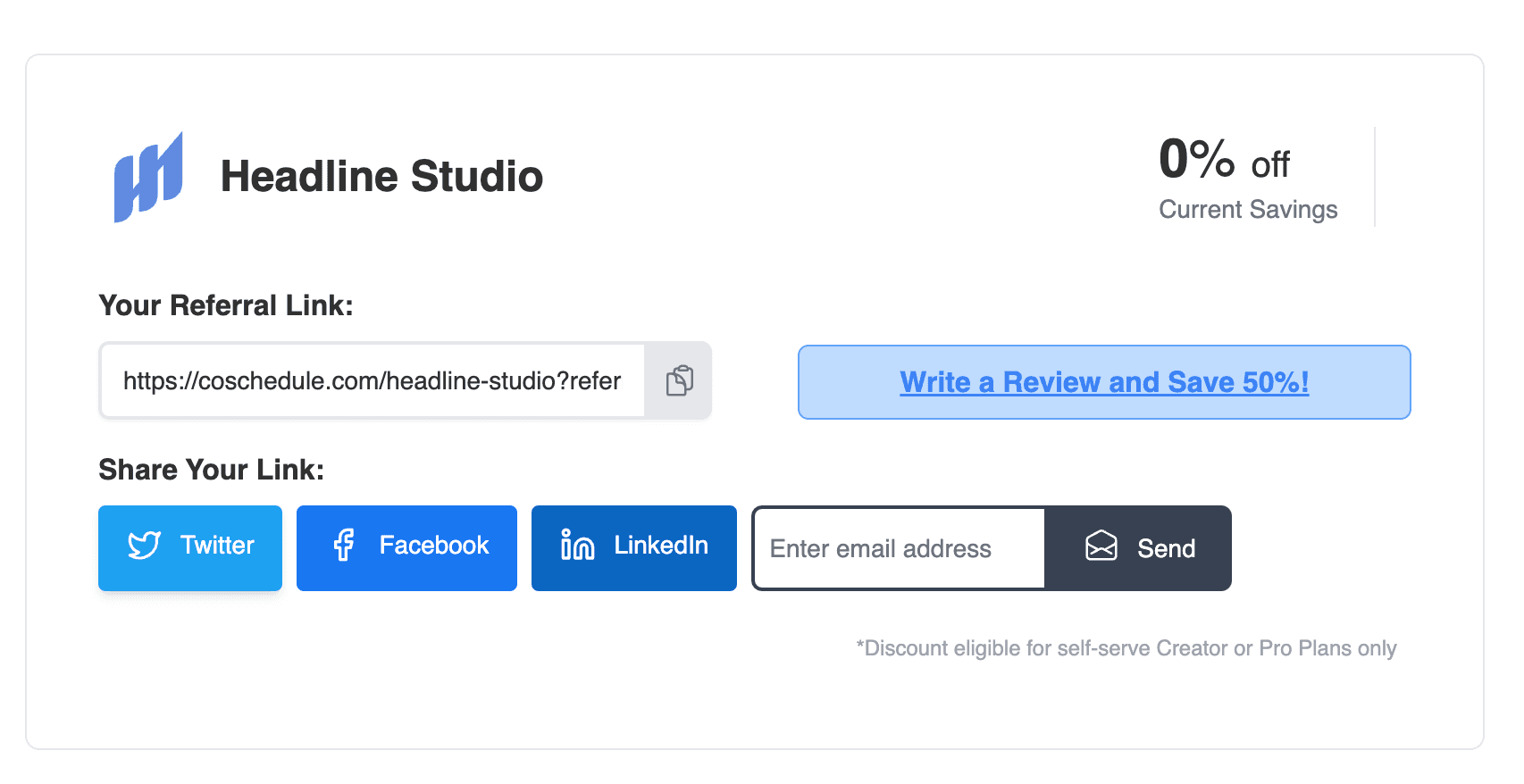Viewport: 1524px width, 784px height.
Task: Click the open envelope icon
Action: pos(1101,546)
